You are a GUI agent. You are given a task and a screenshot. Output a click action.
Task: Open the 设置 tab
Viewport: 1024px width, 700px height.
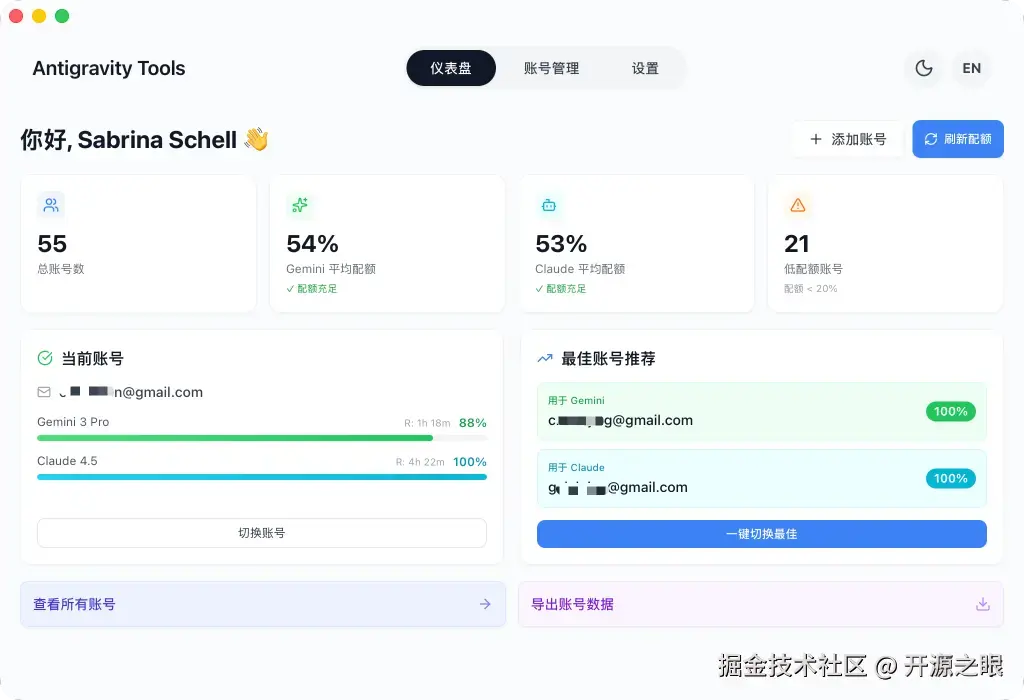click(645, 68)
